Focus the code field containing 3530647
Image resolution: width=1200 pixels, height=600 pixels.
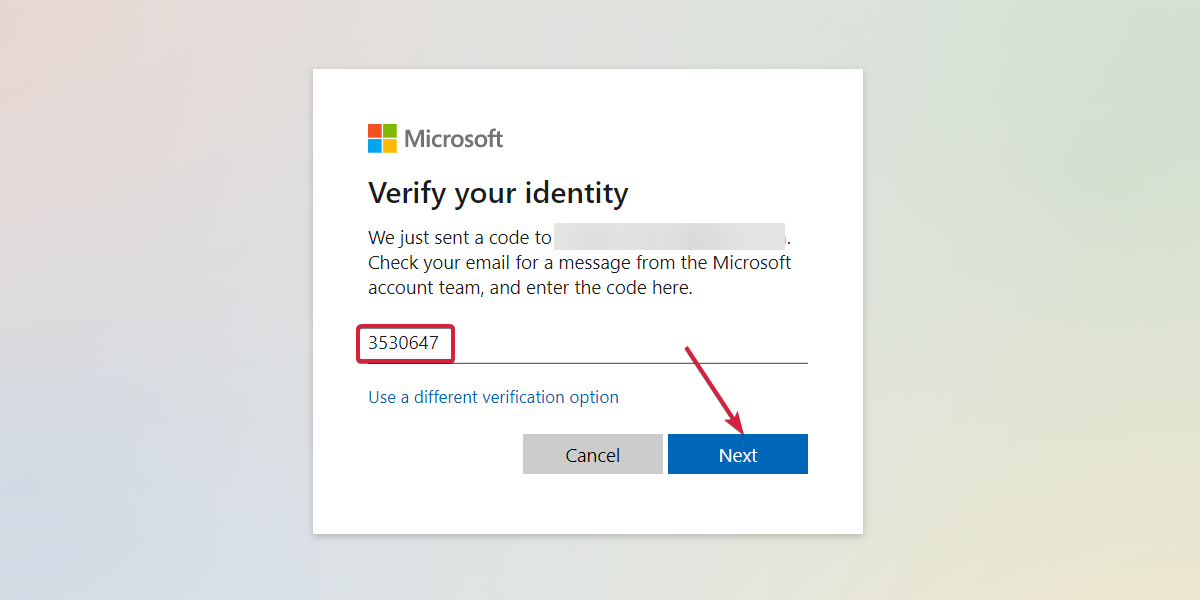point(404,344)
